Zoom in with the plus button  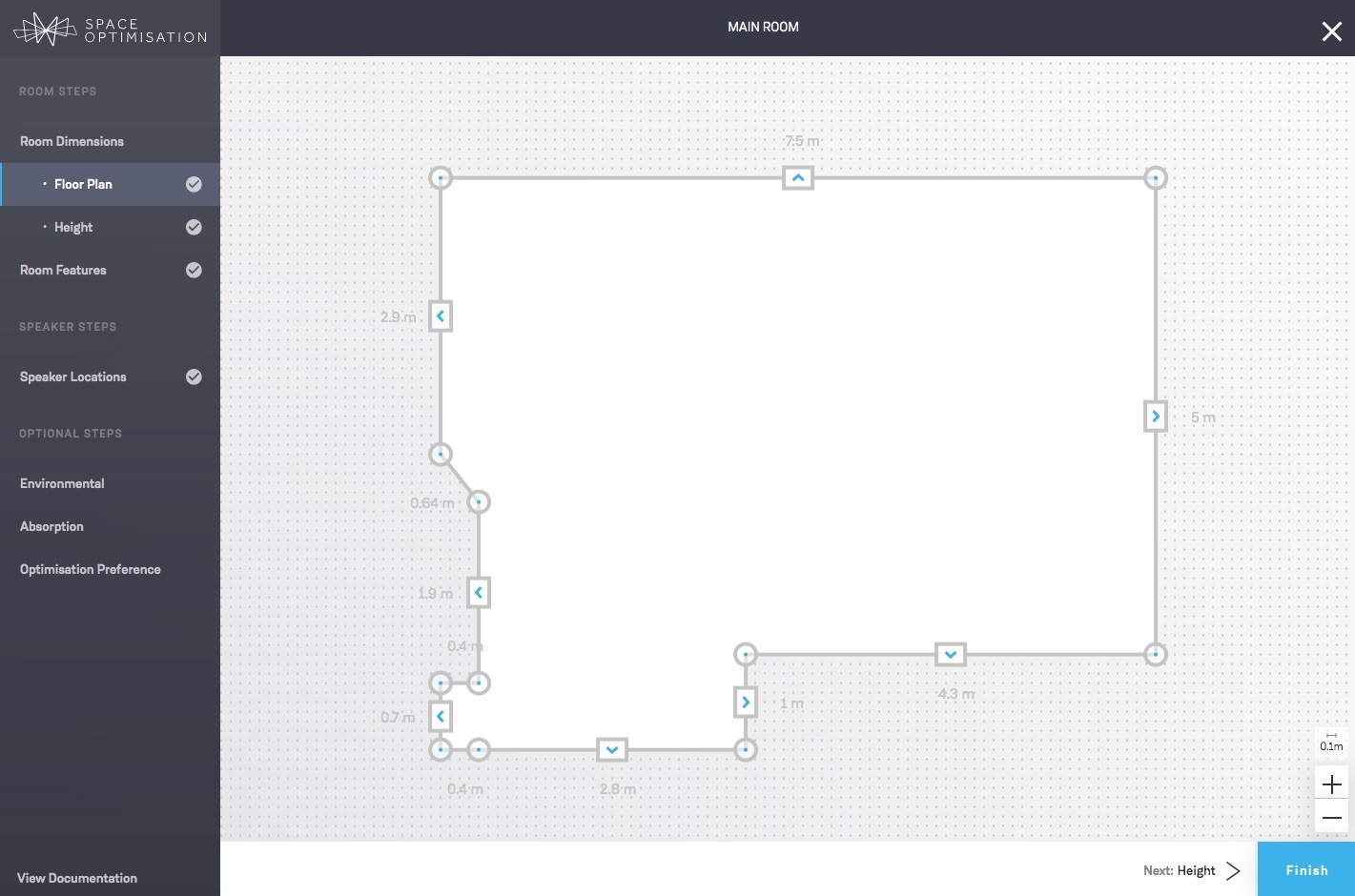(x=1332, y=784)
